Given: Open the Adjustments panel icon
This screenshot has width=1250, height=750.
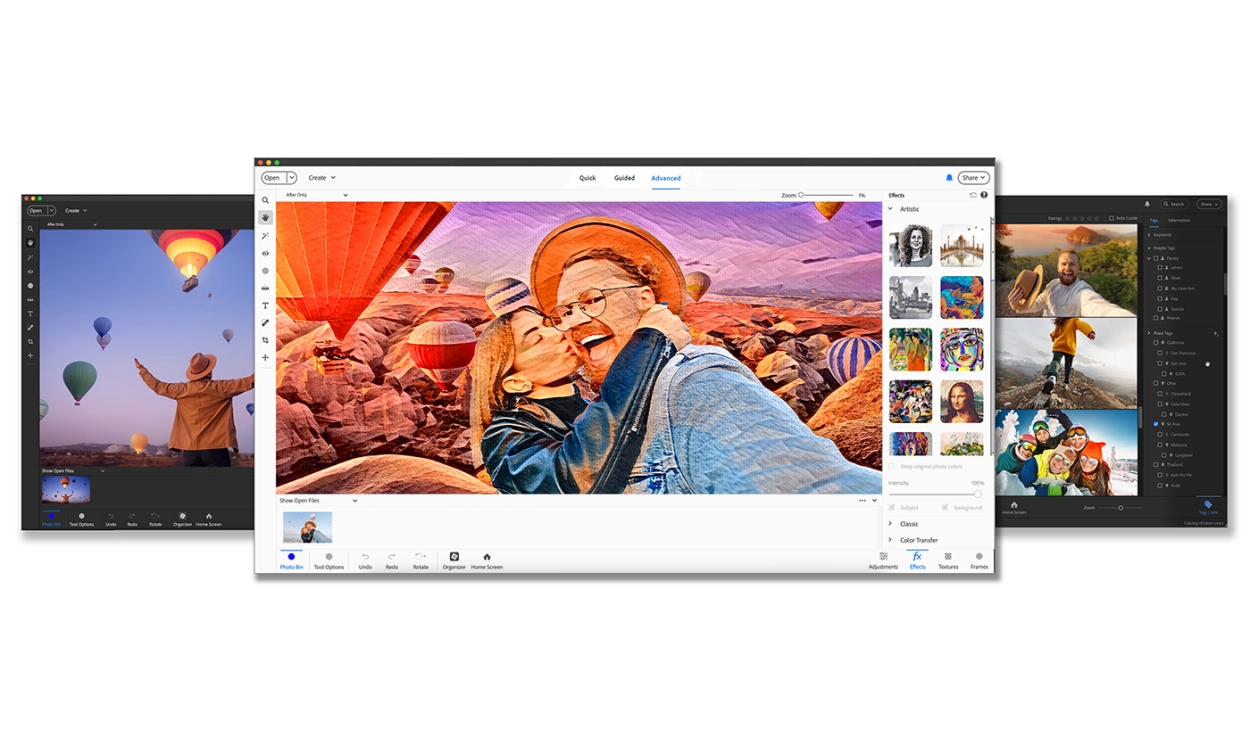Looking at the screenshot, I should (883, 560).
